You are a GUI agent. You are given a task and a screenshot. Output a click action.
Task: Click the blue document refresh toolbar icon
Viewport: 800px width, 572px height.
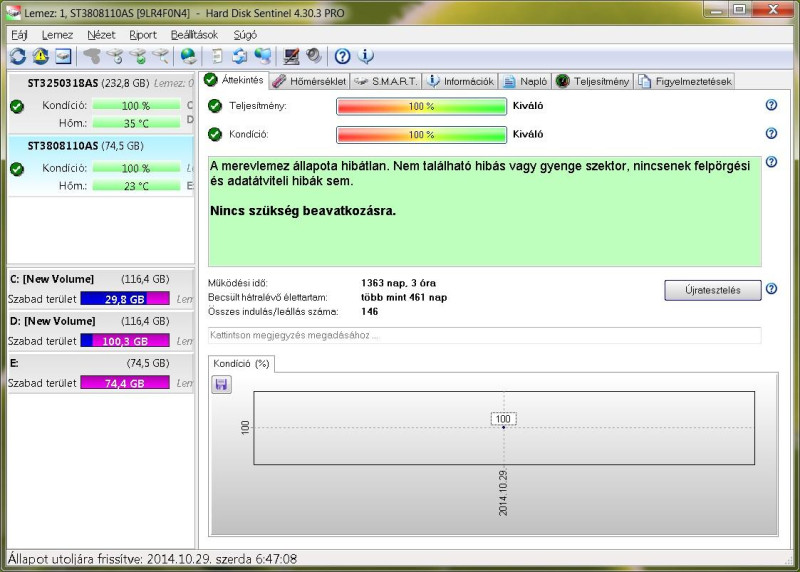tap(240, 56)
